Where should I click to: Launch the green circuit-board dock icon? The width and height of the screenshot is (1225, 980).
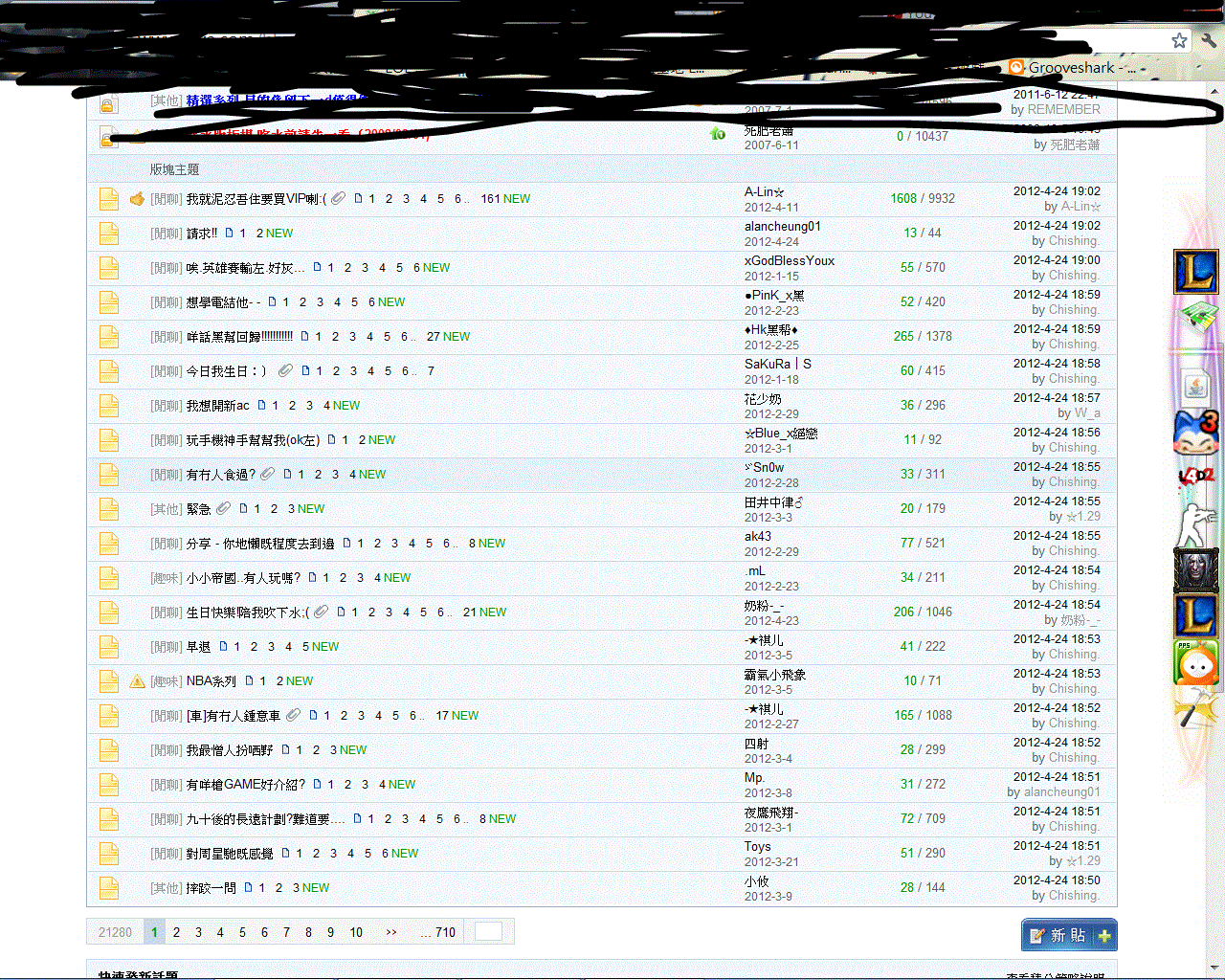[x=1196, y=319]
